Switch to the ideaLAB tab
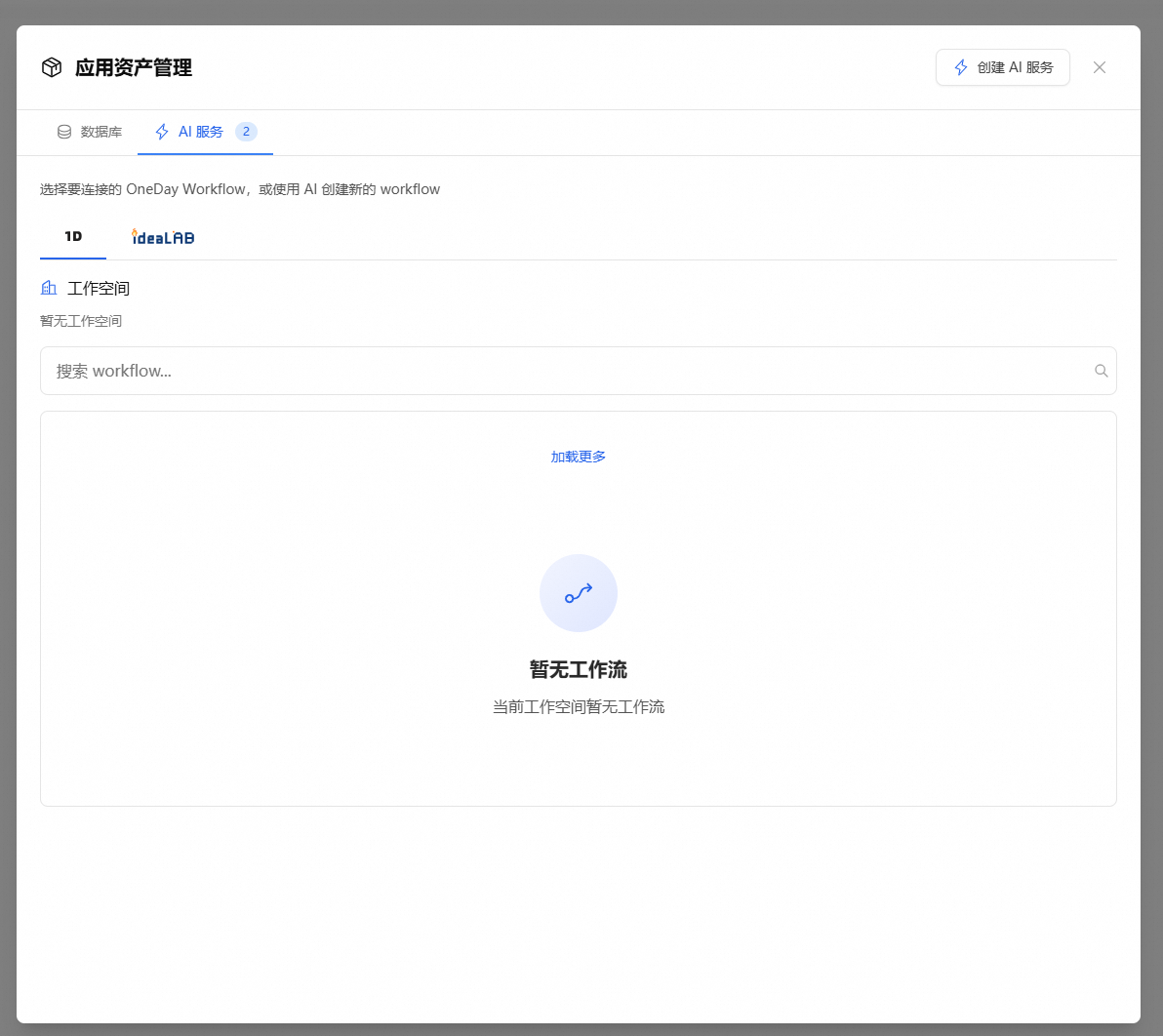This screenshot has height=1036, width=1163. tap(163, 237)
